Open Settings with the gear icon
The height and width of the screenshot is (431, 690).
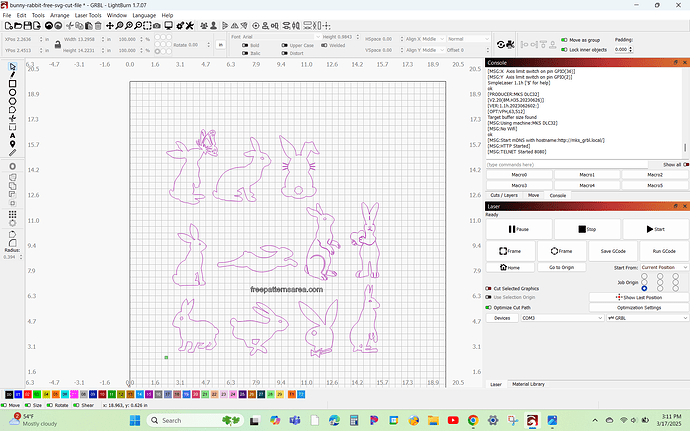180,26
